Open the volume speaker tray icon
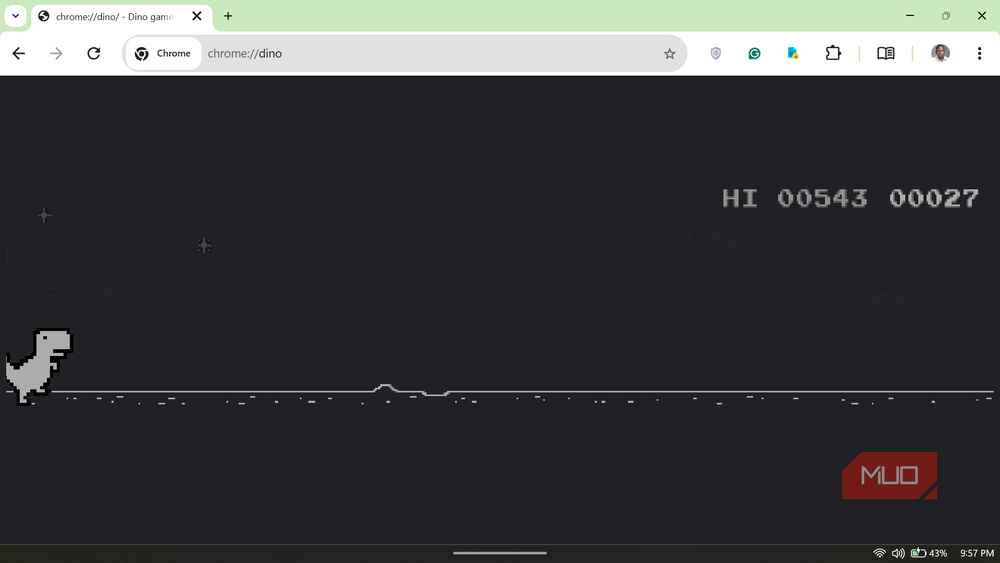 point(898,553)
